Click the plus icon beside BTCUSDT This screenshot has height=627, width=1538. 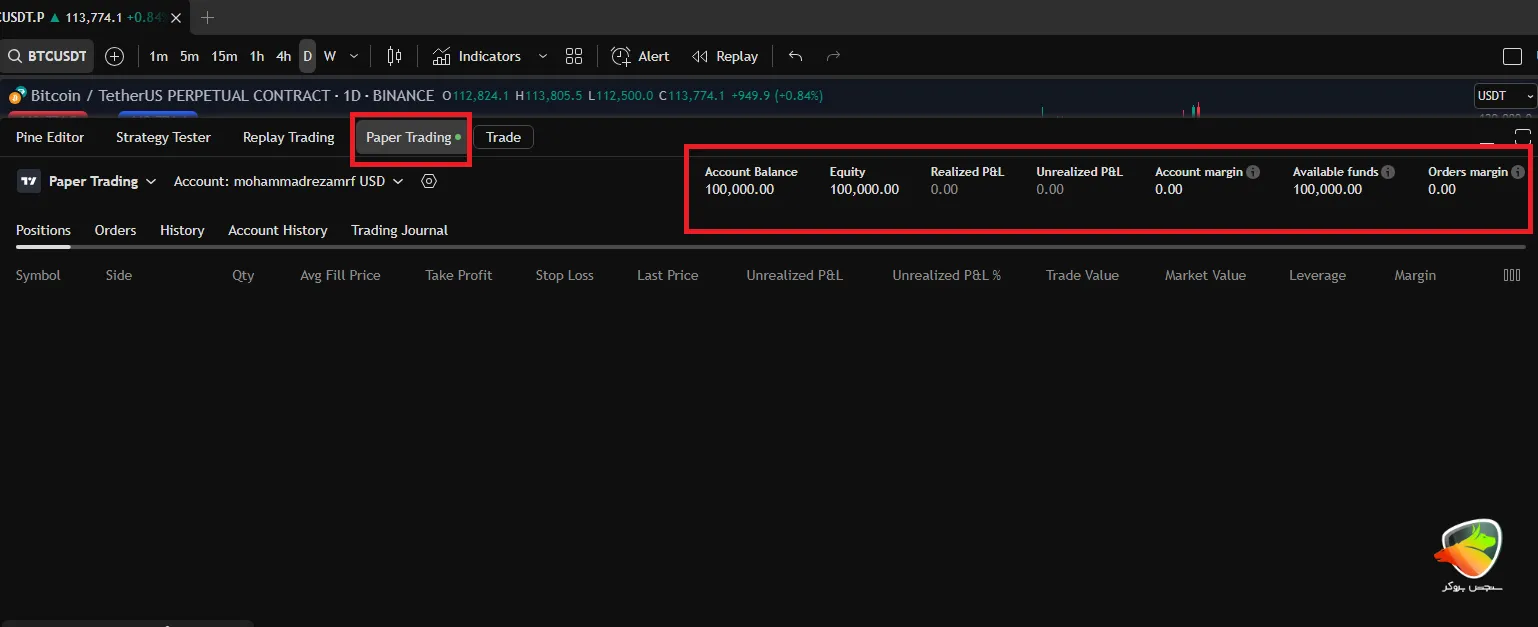coord(115,56)
